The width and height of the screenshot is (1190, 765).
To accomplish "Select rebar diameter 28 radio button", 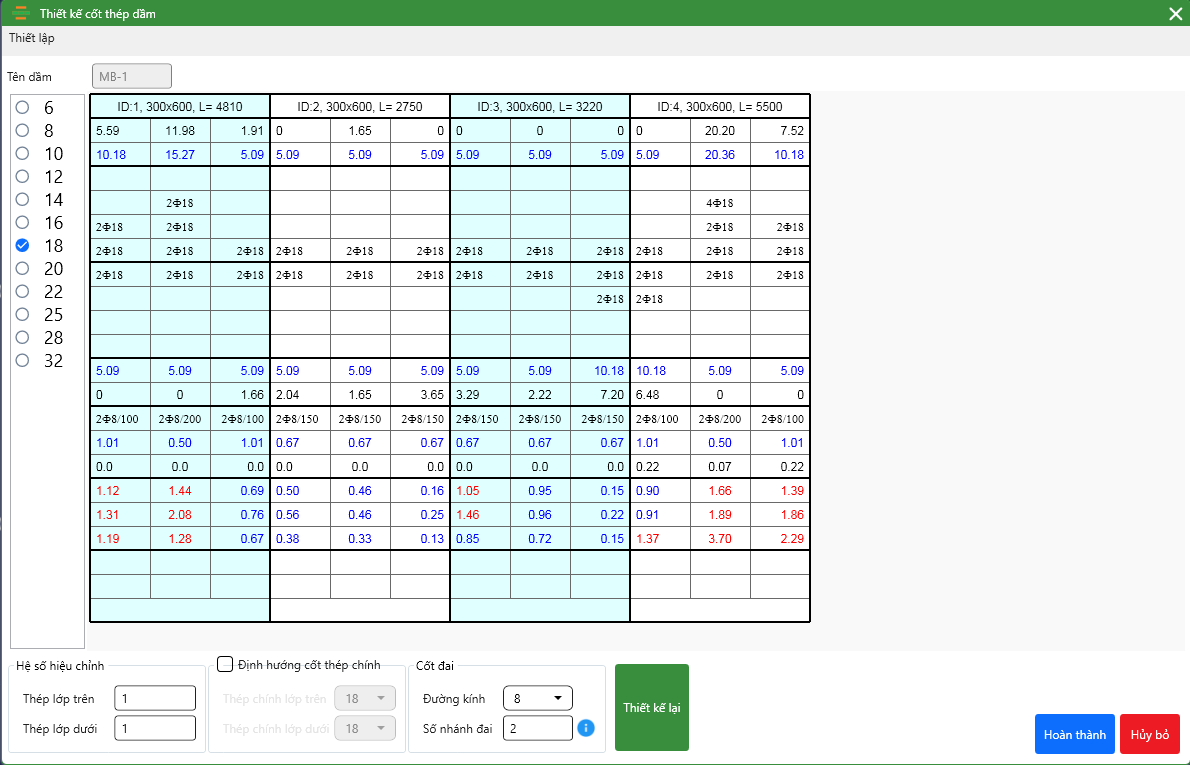I will pos(22,337).
